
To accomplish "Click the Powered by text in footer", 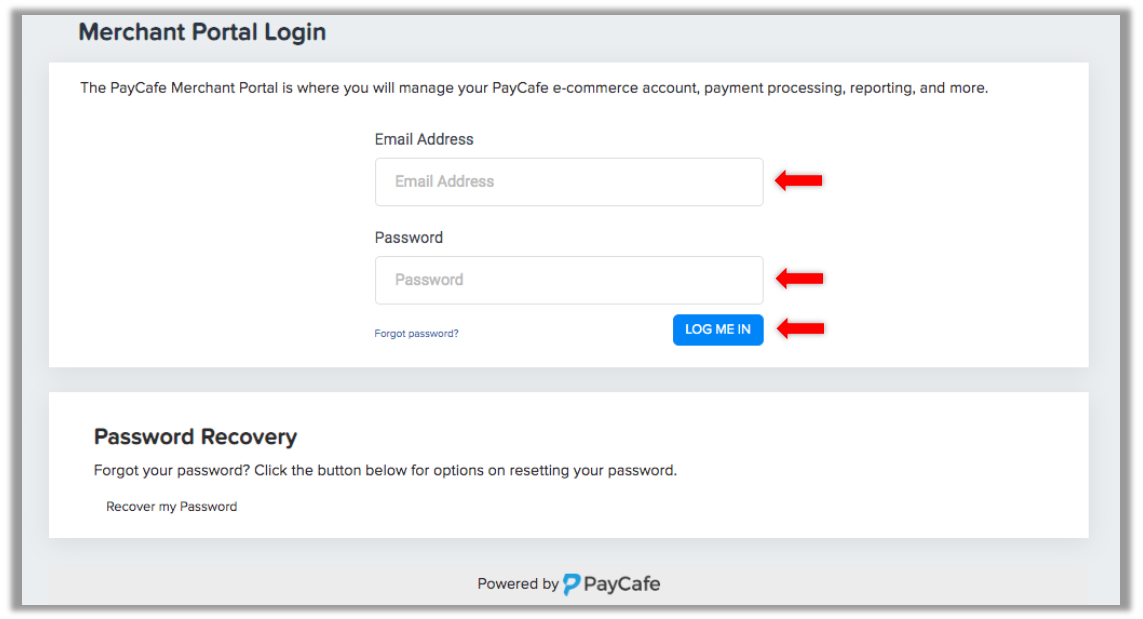I will click(x=518, y=584).
